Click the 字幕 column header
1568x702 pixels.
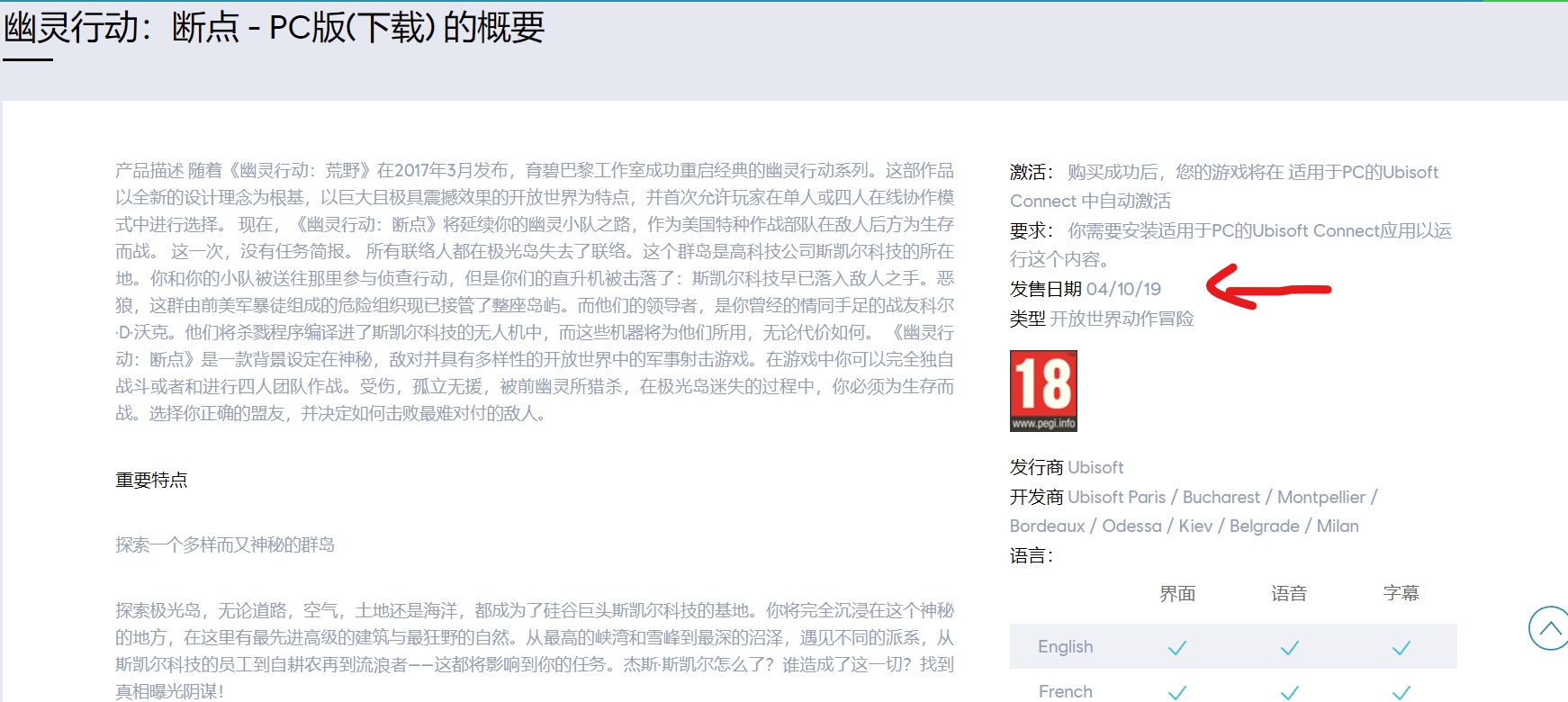[1401, 593]
